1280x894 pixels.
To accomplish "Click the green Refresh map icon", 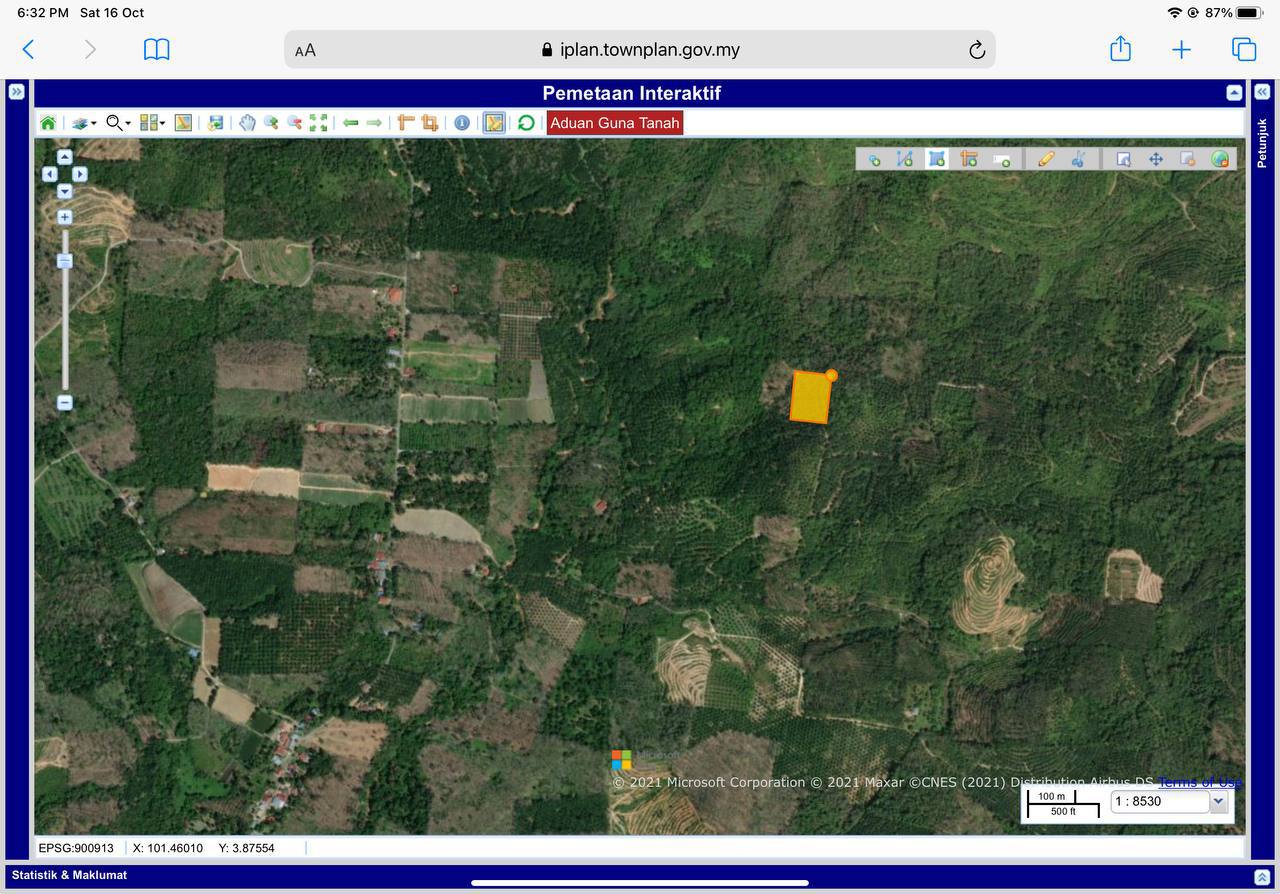I will [526, 123].
